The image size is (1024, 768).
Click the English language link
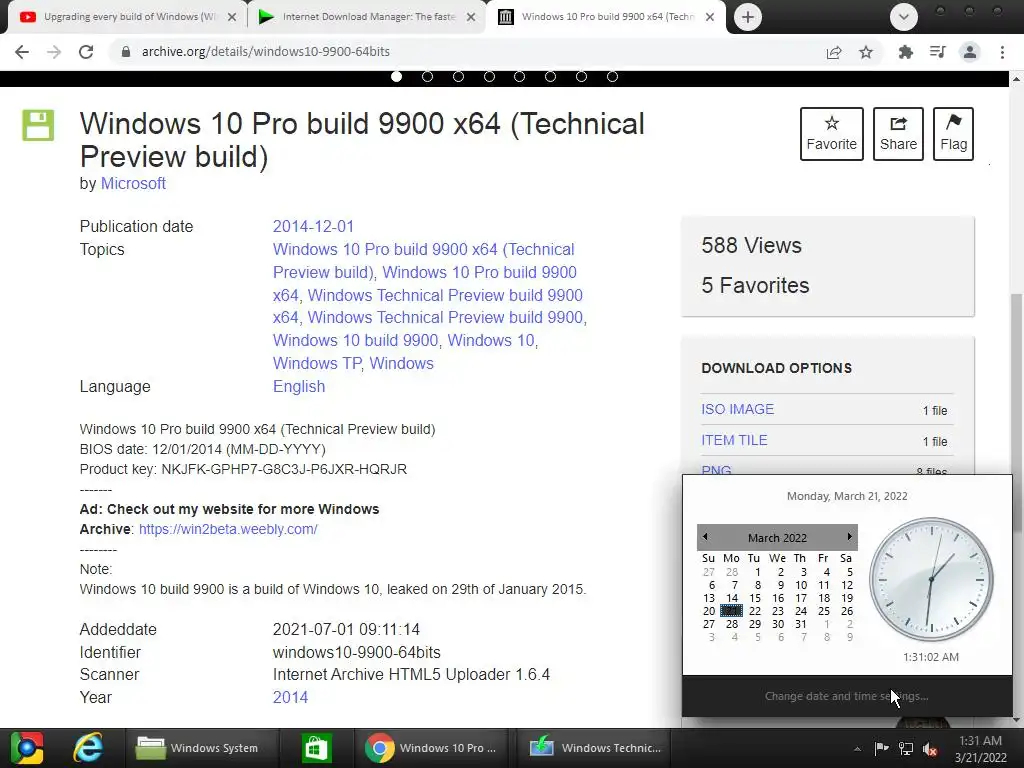point(299,387)
